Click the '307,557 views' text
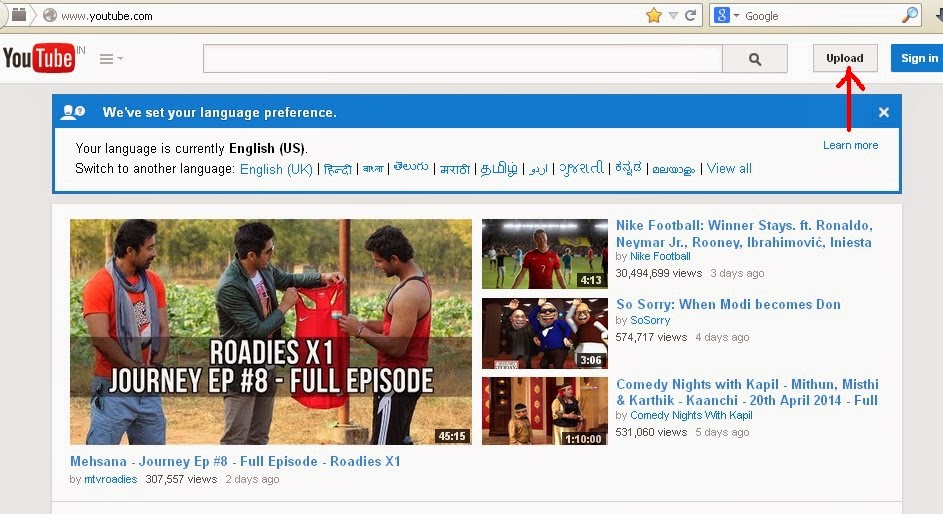This screenshot has height=514, width=943. coord(181,479)
